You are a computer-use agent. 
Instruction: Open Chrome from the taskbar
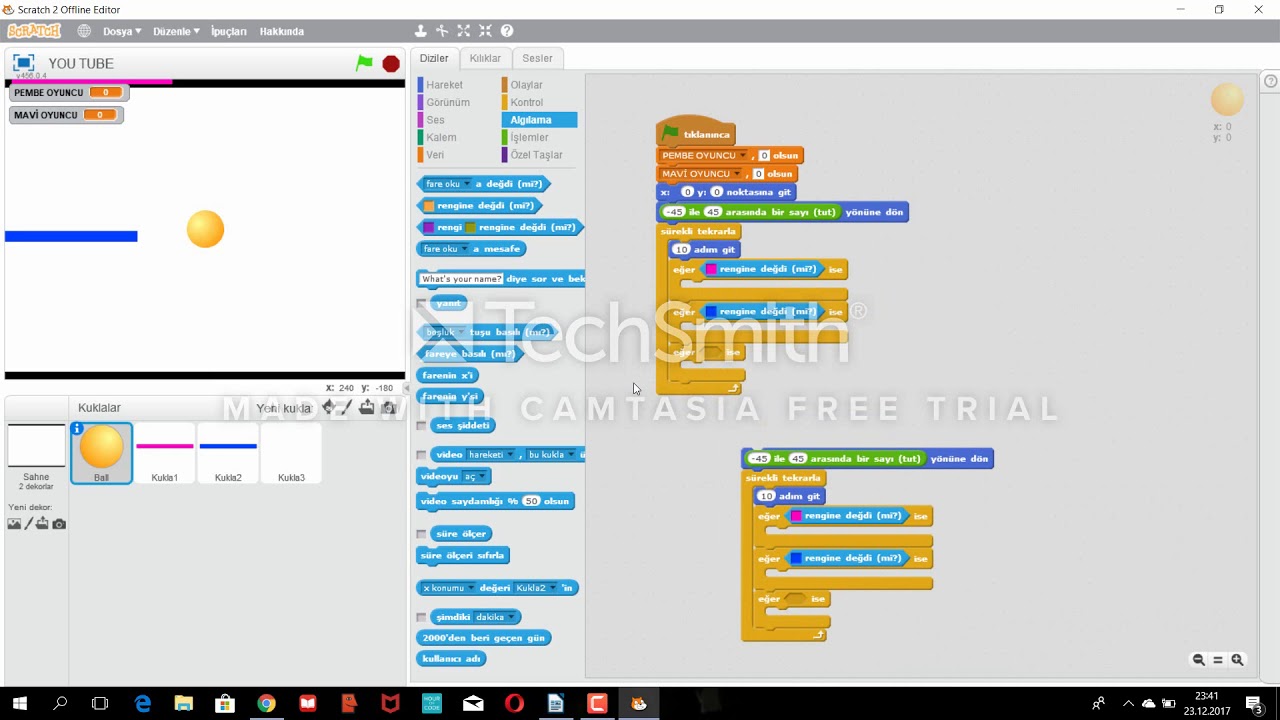coord(266,704)
